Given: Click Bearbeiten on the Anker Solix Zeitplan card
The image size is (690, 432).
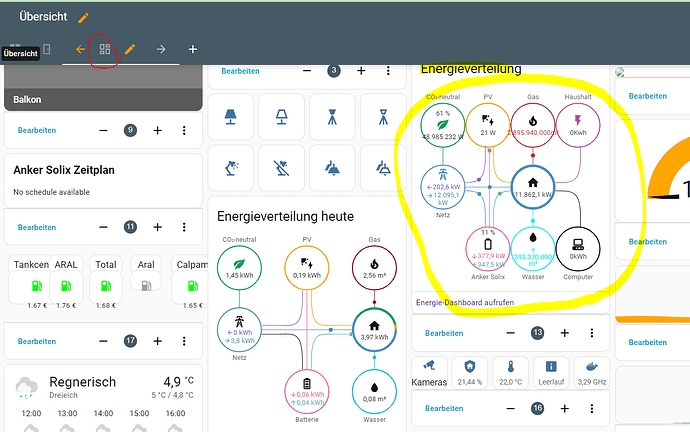Looking at the screenshot, I should click(37, 227).
